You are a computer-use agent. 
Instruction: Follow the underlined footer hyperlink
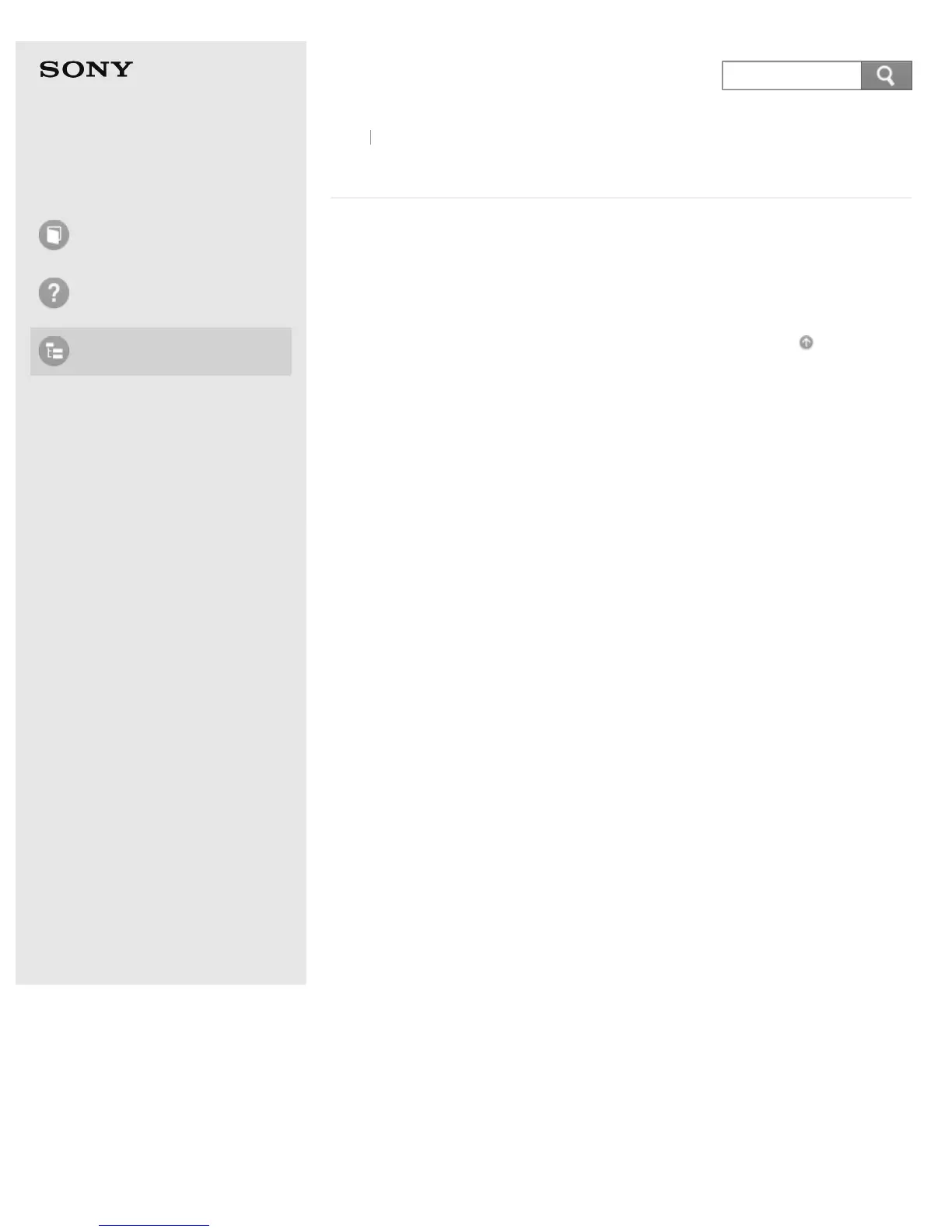point(154,1224)
